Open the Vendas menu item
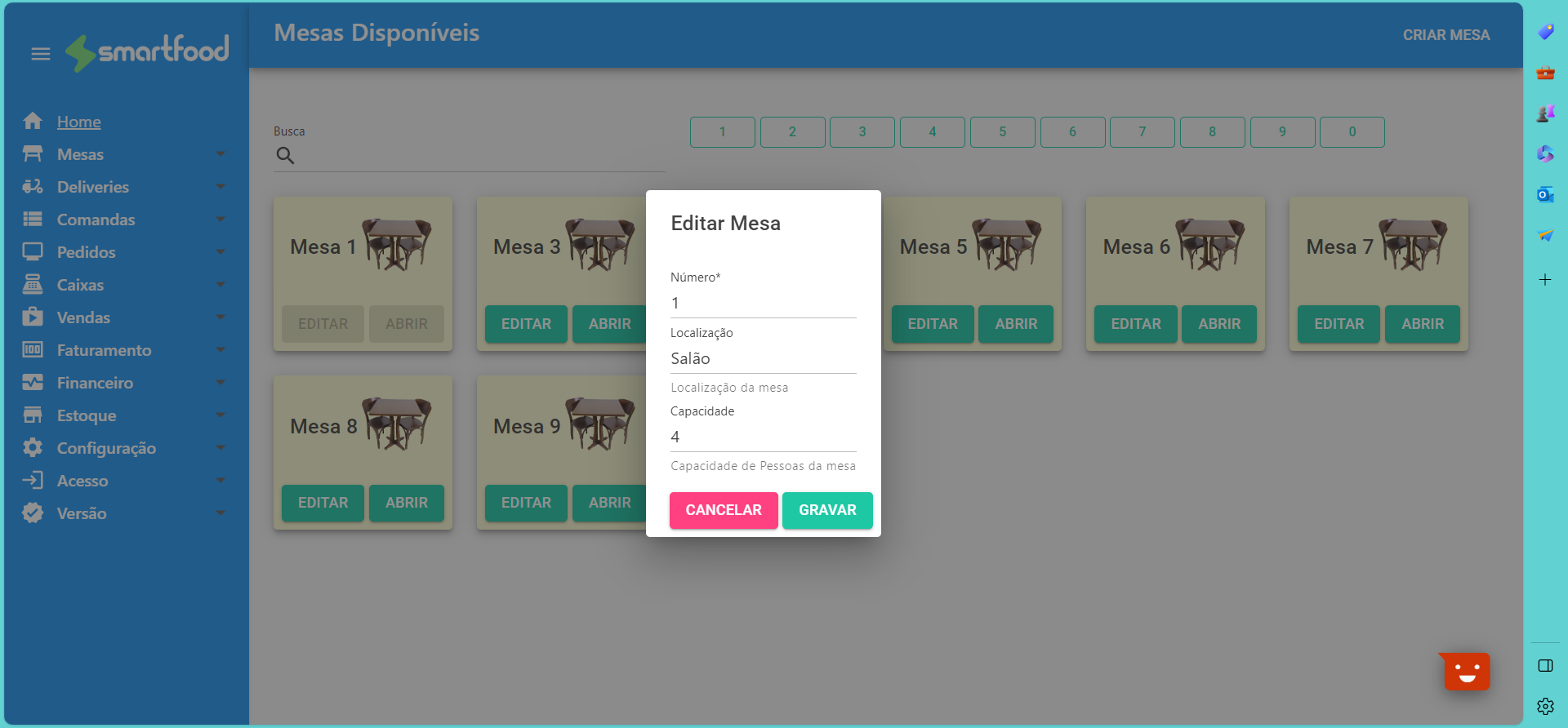The width and height of the screenshot is (1568, 728). [83, 317]
